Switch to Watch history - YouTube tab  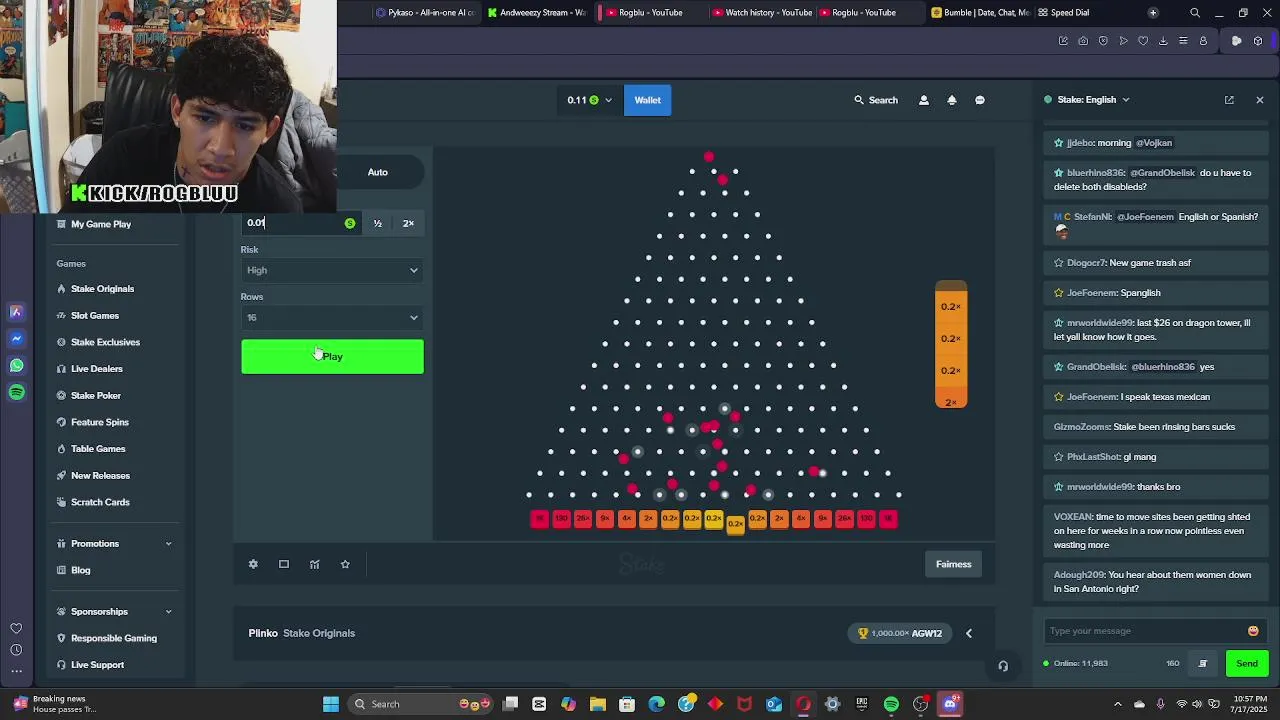coord(762,13)
